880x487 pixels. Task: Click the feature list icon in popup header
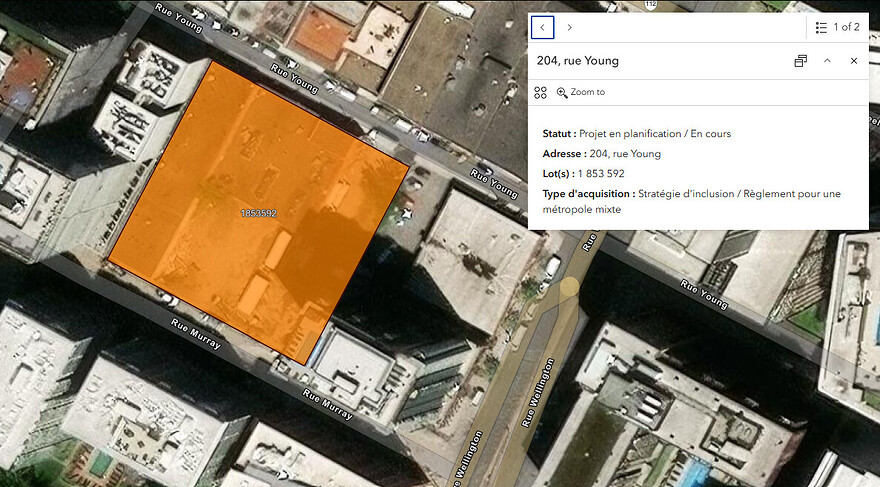pos(821,27)
